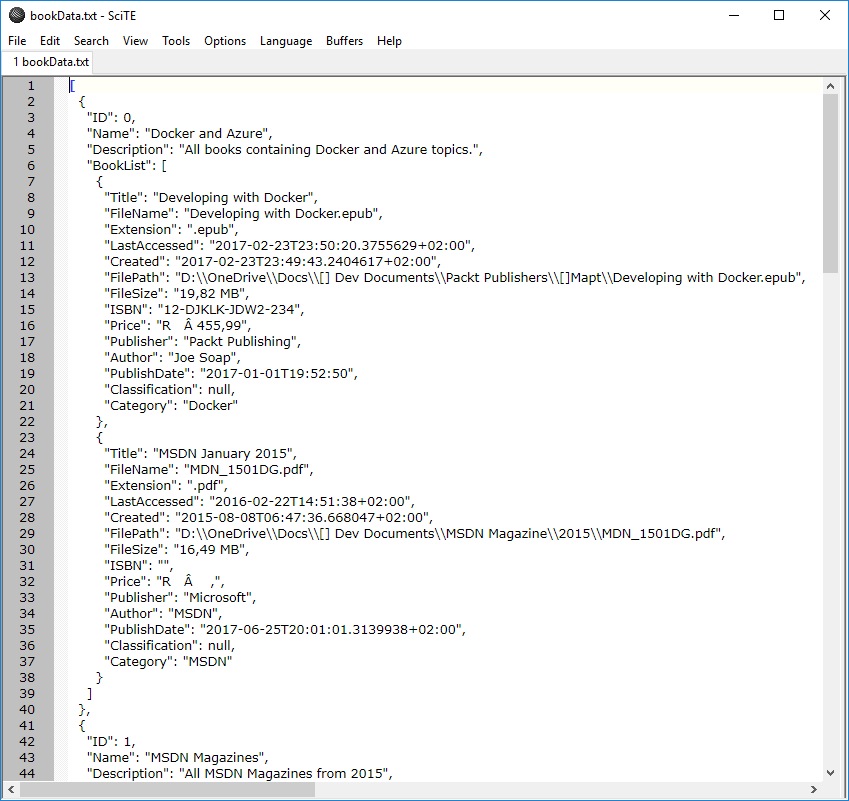Image resolution: width=849 pixels, height=801 pixels.
Task: Click vertical scrollbar down arrow
Action: [831, 773]
